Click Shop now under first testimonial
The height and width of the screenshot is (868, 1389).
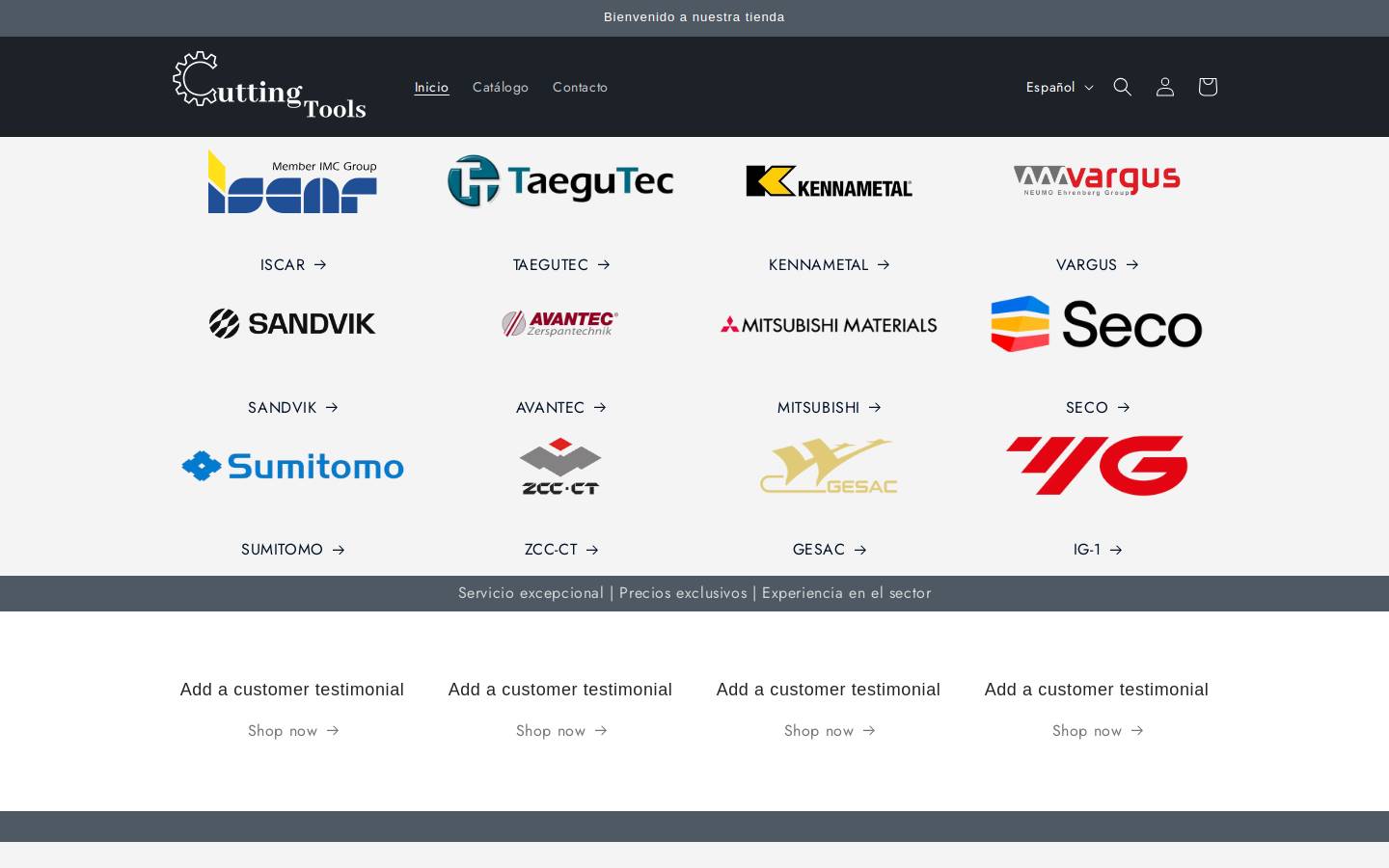pyautogui.click(x=293, y=731)
